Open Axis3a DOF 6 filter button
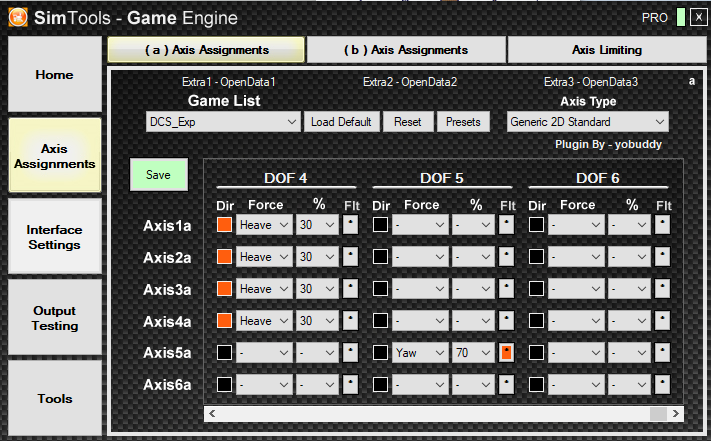 tap(662, 289)
